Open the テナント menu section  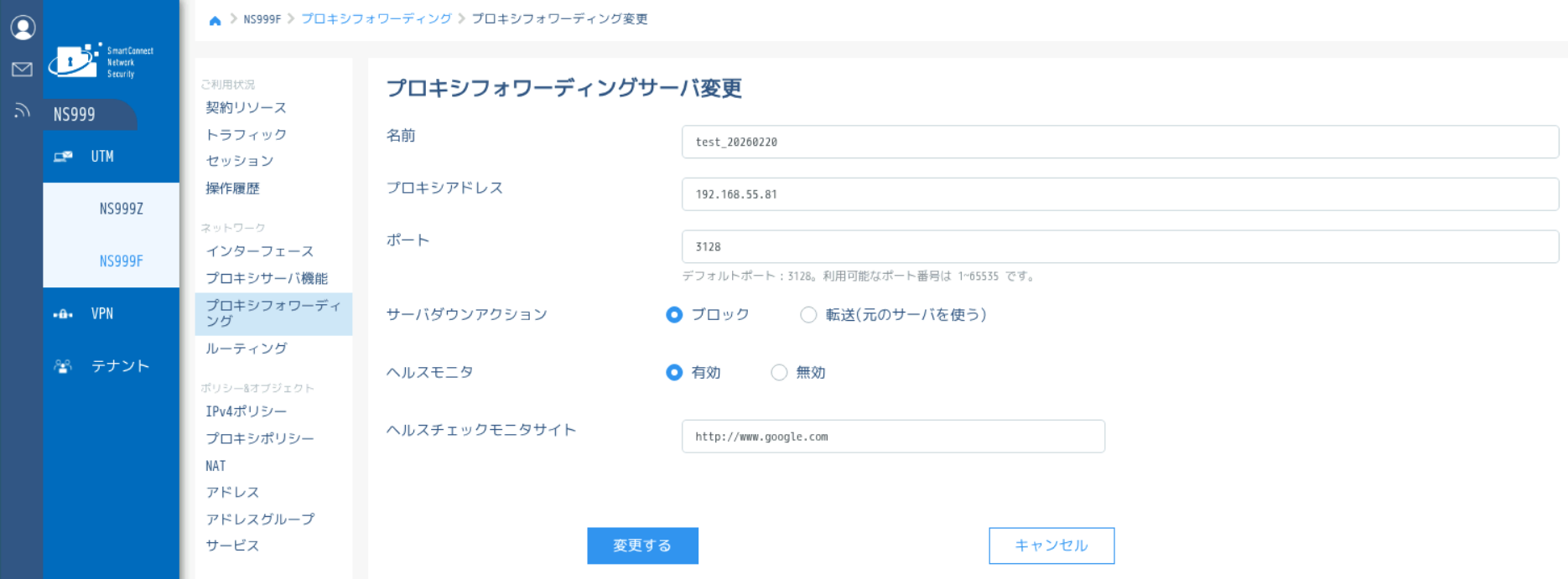[112, 366]
